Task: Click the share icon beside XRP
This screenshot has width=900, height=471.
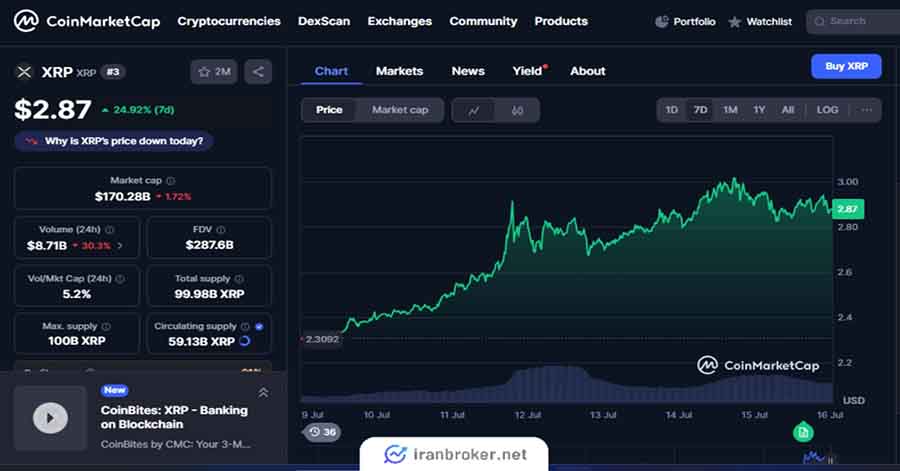Action: click(x=258, y=72)
